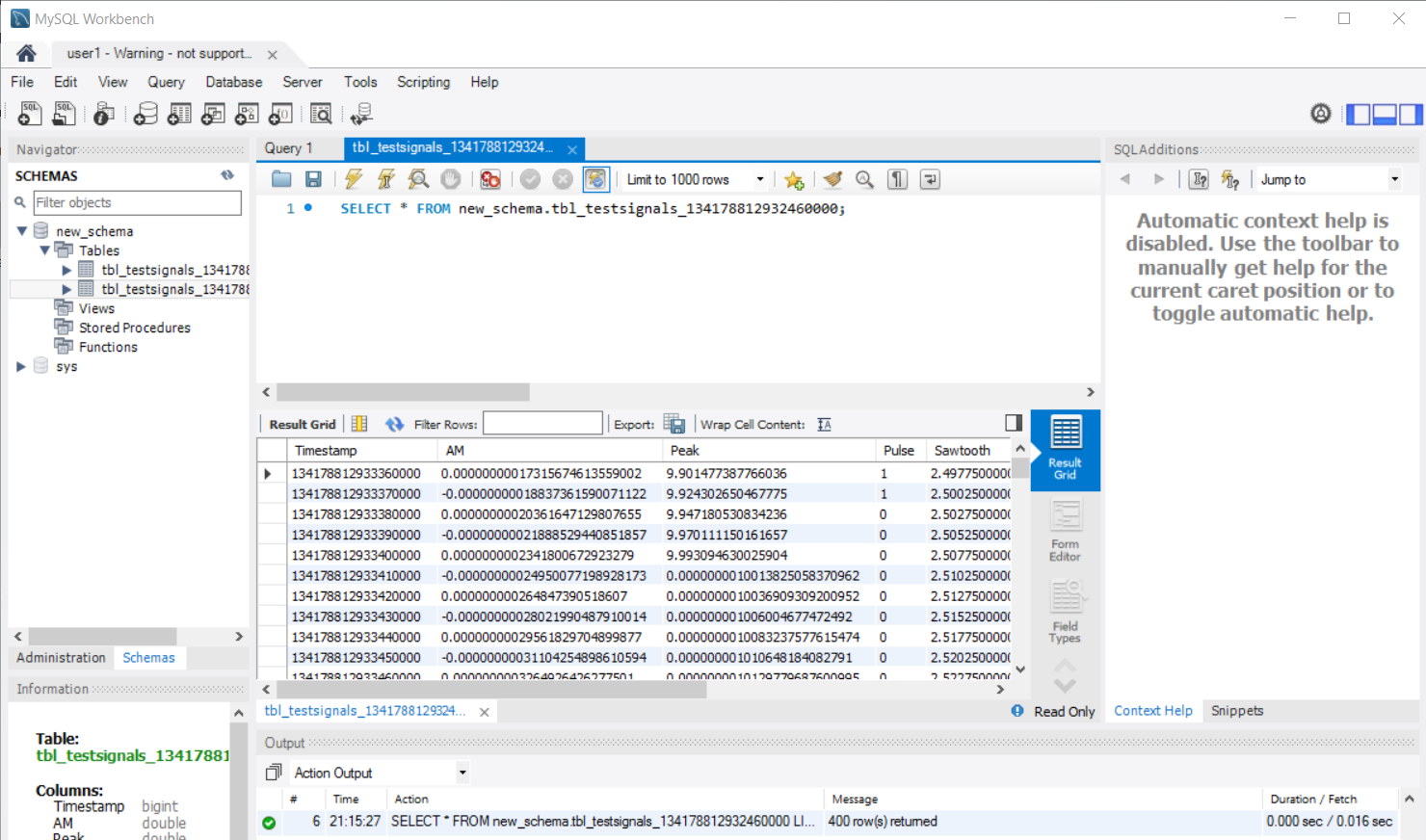
Task: Create a new view using toolbar icon
Action: (213, 114)
